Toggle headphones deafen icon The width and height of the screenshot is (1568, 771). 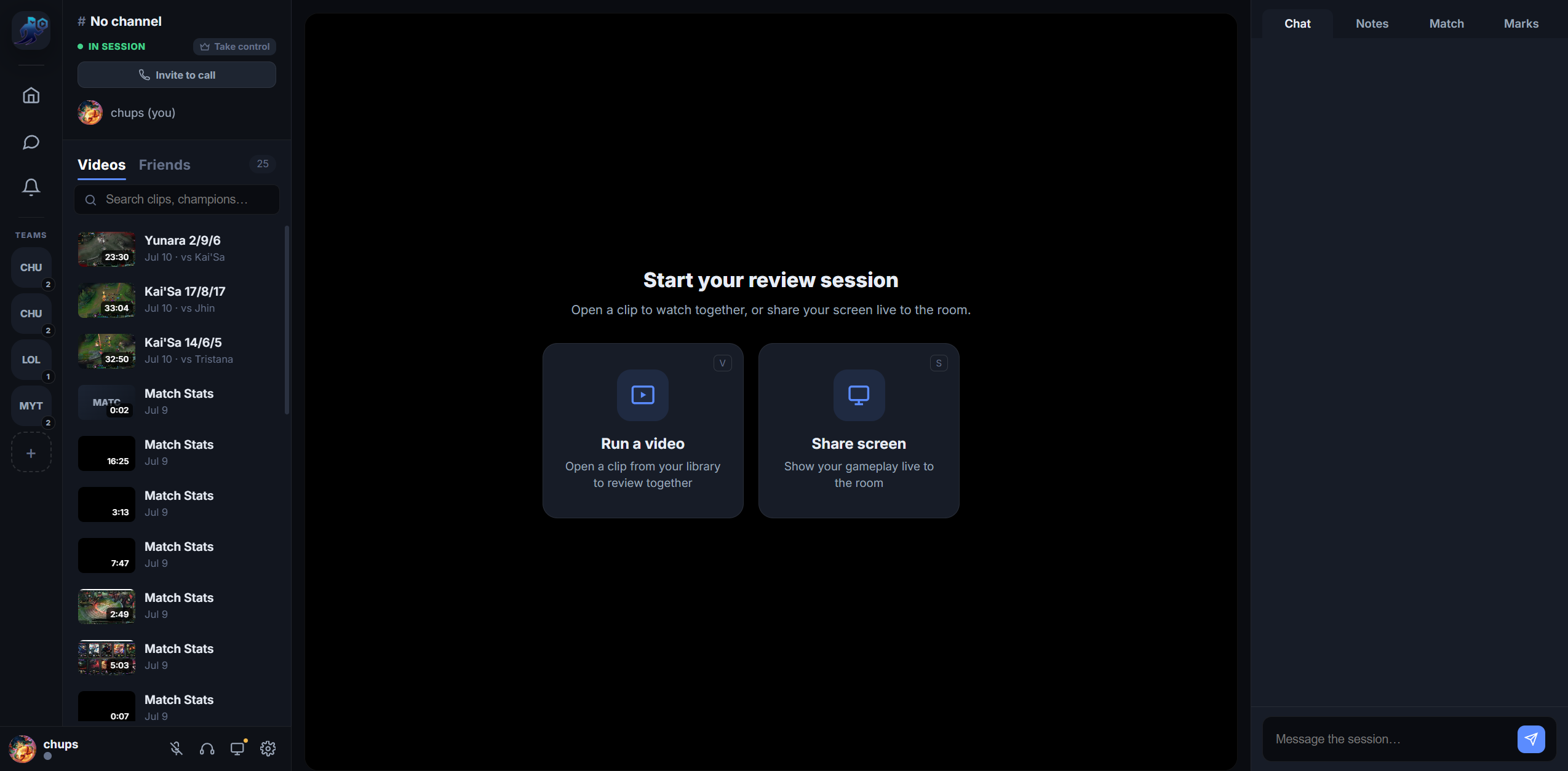207,748
